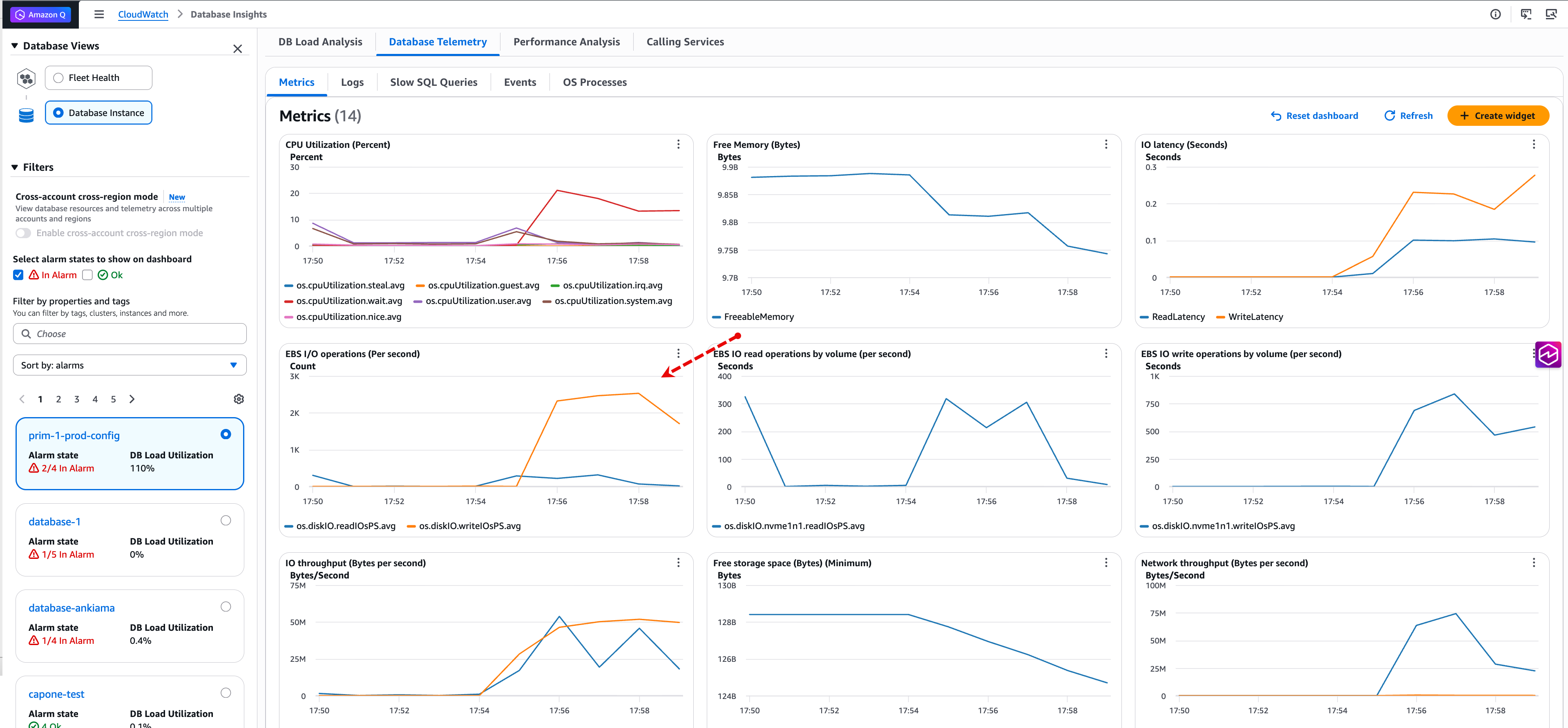Go to page 3 of instances
1568x728 pixels.
pyautogui.click(x=77, y=399)
